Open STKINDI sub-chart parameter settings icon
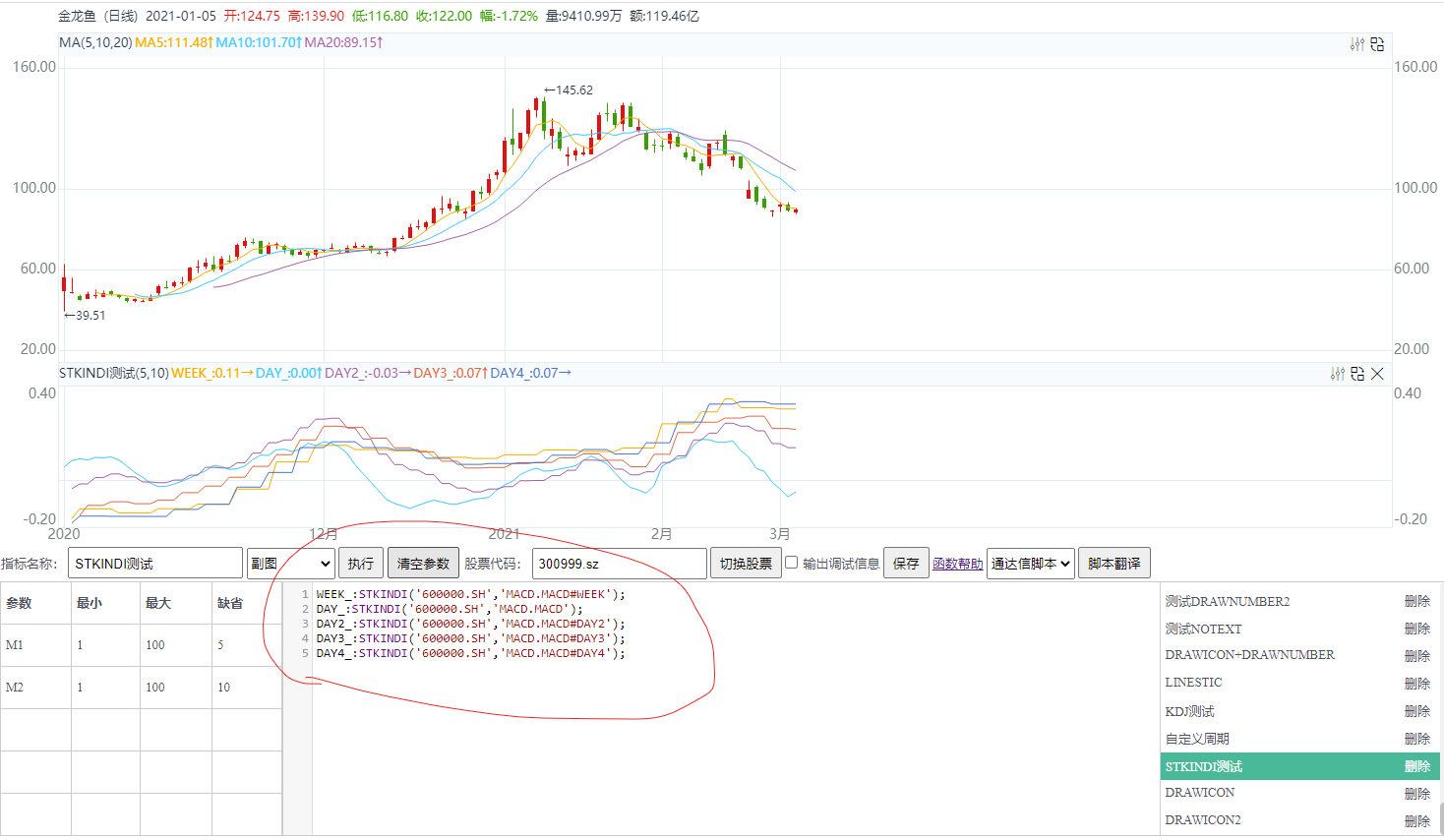This screenshot has height=840, width=1444. pyautogui.click(x=1338, y=374)
